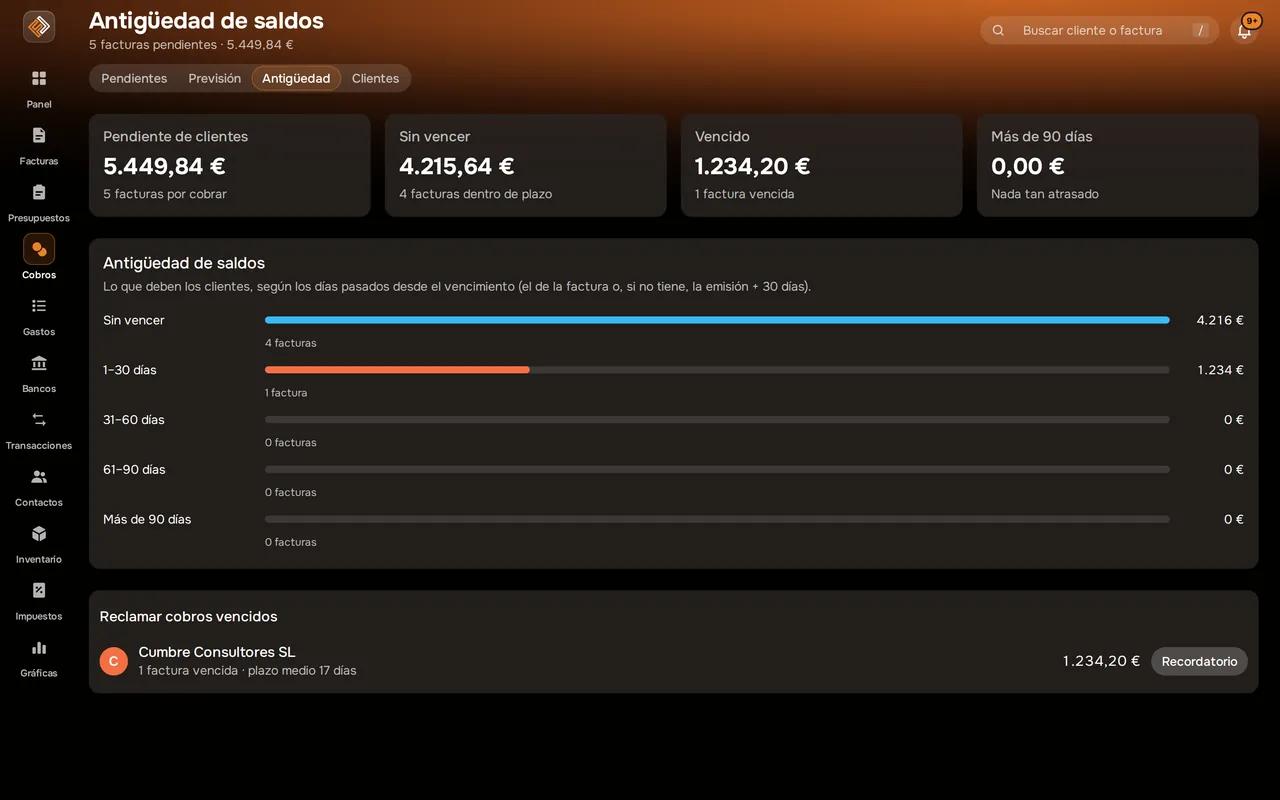Click the 1.234,20 € amount beside Recordatorio
1280x800 pixels.
pyautogui.click(x=1101, y=661)
